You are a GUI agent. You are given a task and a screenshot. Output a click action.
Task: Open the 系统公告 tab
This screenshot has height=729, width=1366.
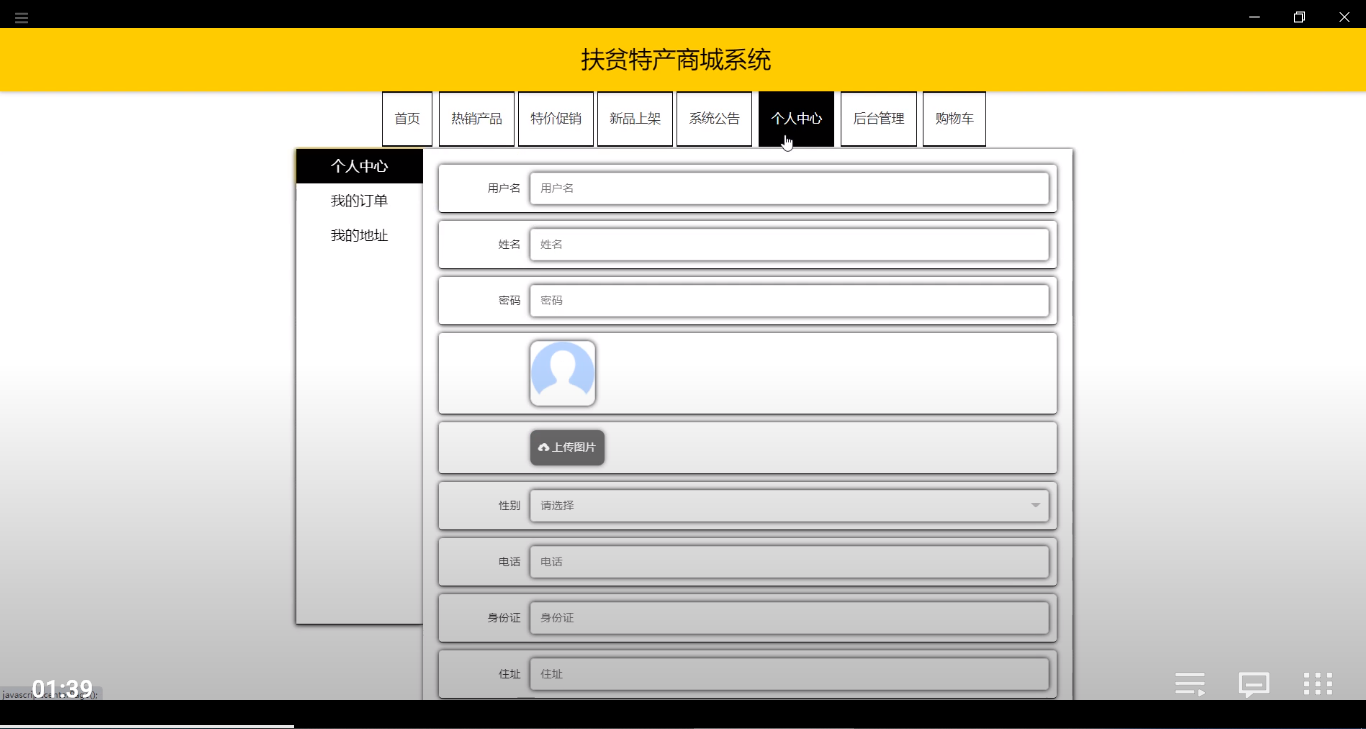(x=714, y=119)
